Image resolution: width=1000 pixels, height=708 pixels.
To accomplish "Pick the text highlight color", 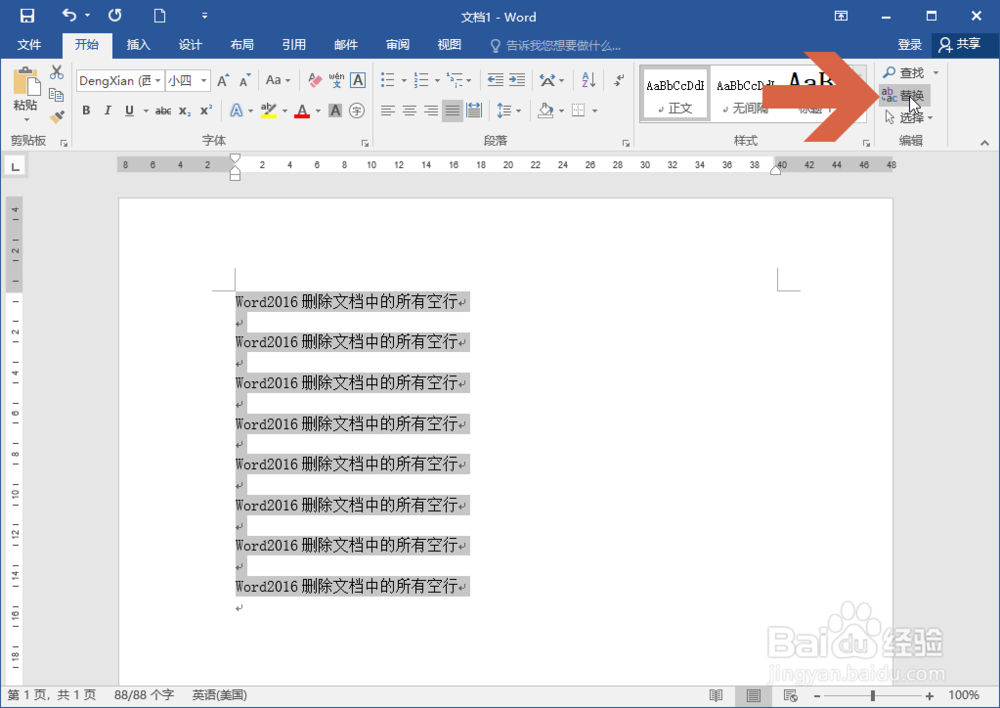I will click(268, 111).
